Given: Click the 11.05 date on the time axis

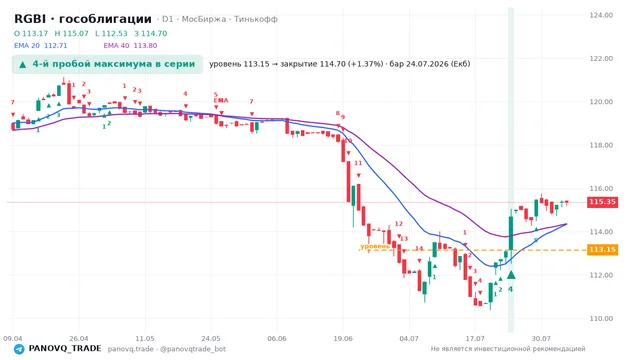Looking at the screenshot, I should (145, 338).
